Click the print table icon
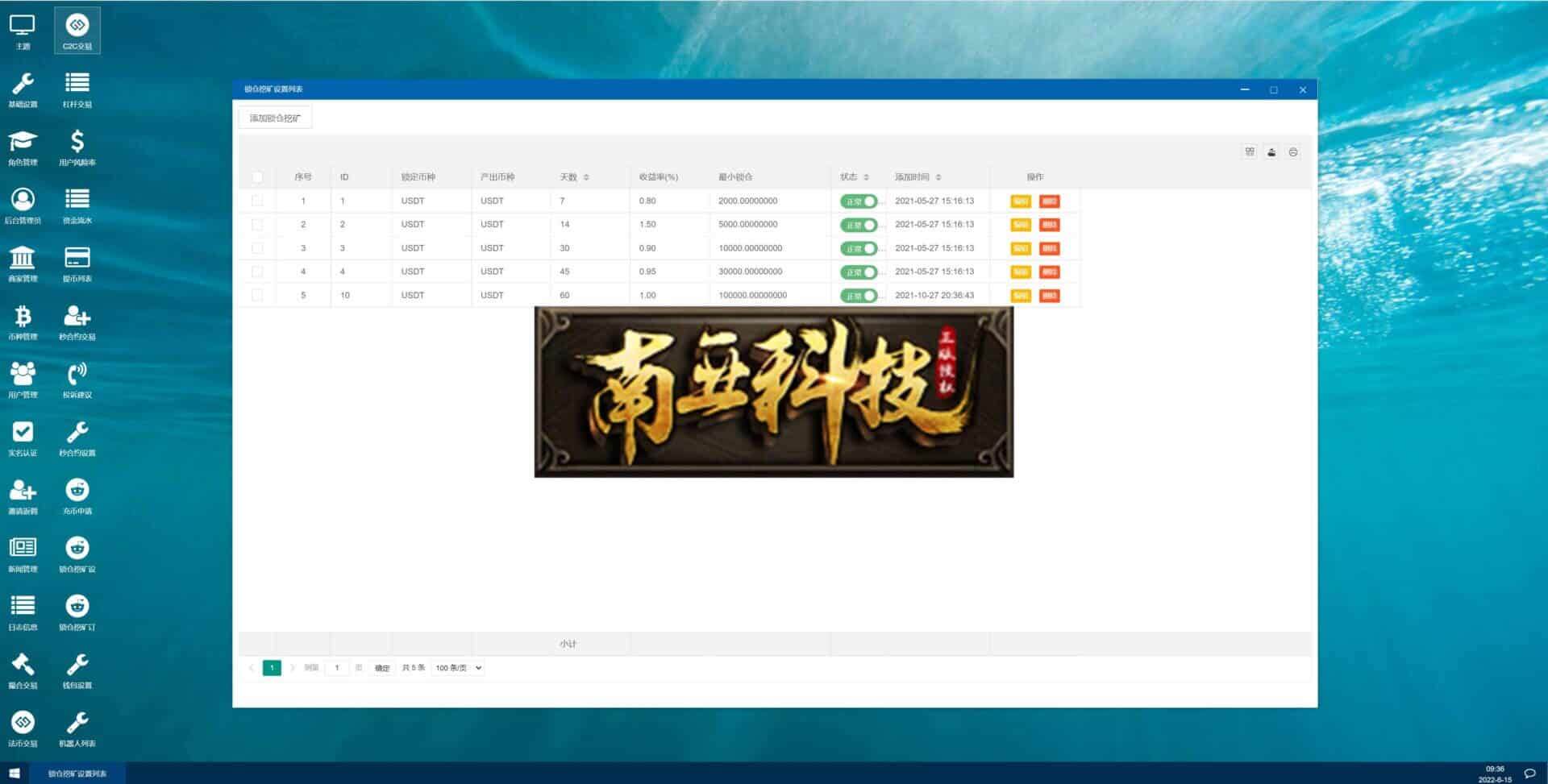 [x=1293, y=151]
